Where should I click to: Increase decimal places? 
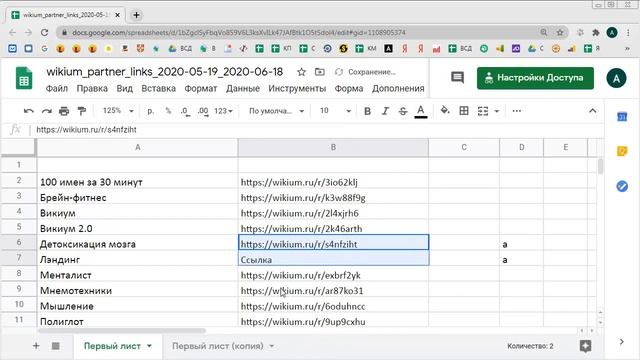[x=202, y=111]
